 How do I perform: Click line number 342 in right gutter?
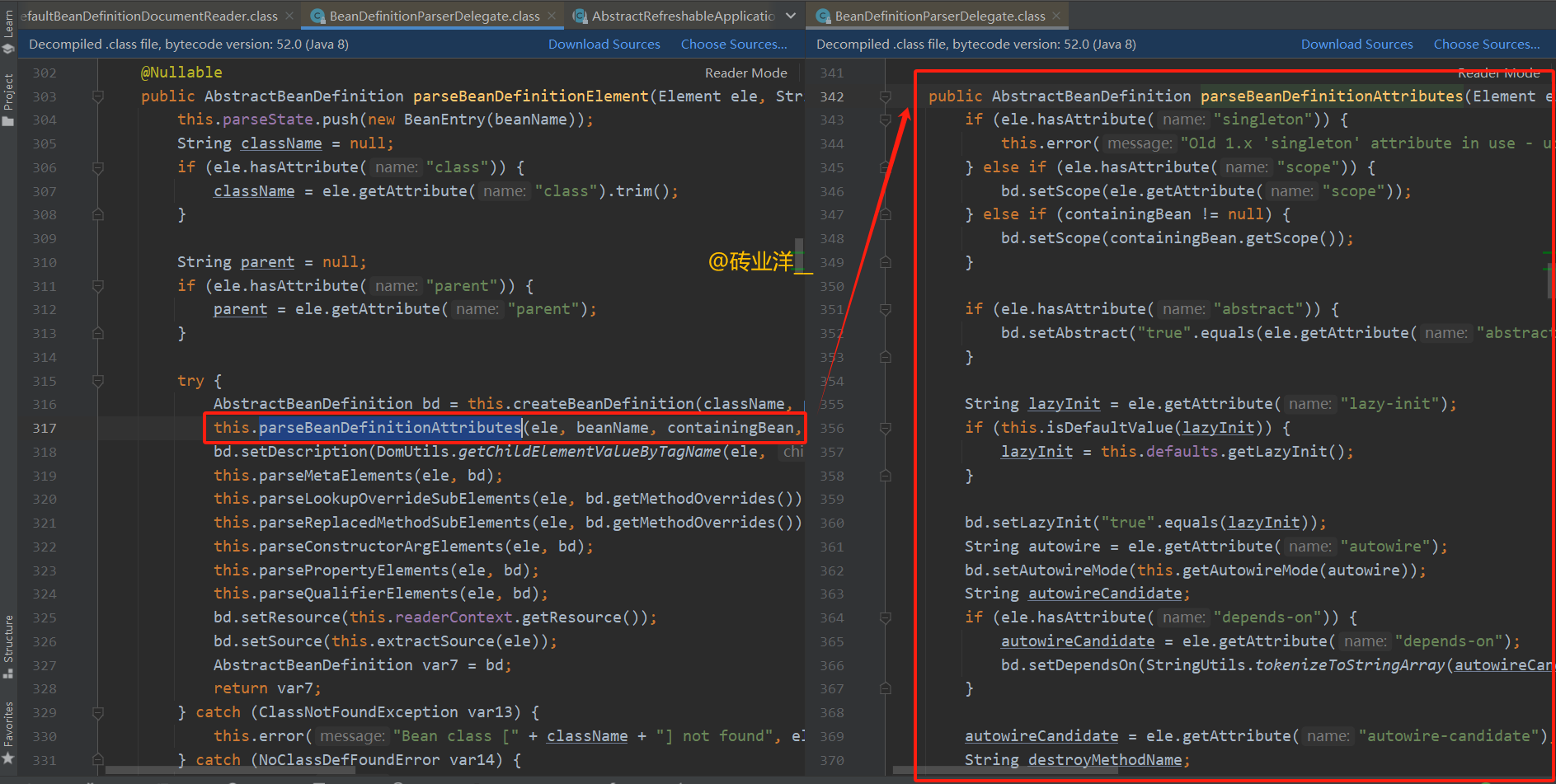tap(832, 97)
